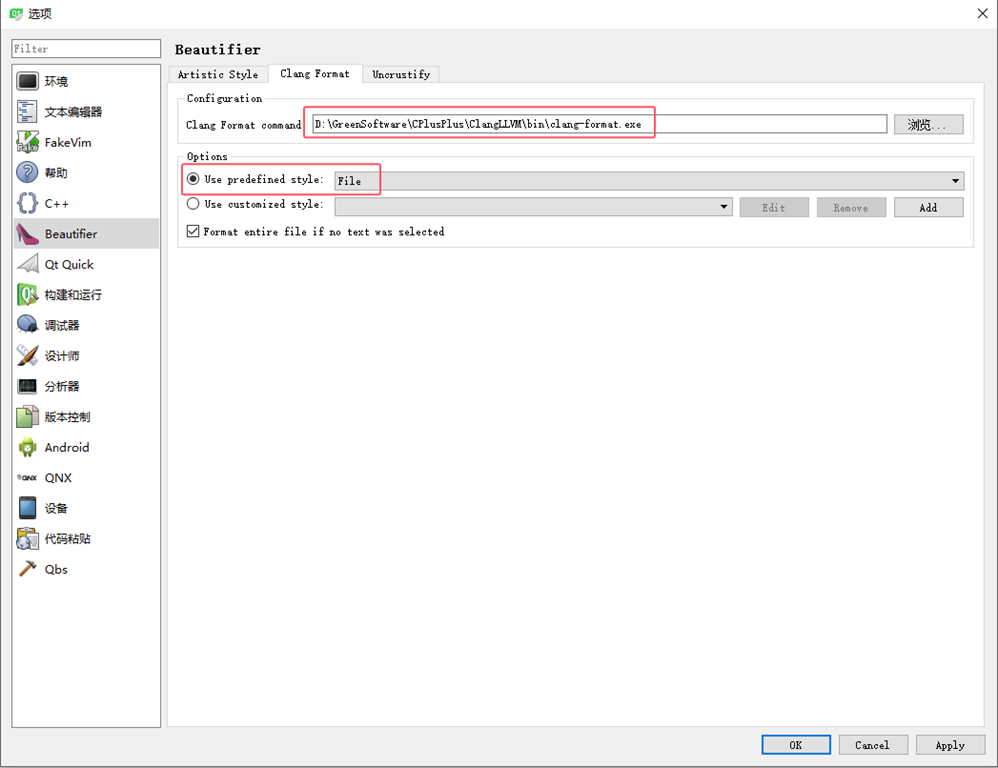The width and height of the screenshot is (998, 768).
Task: Click the Remove style button
Action: click(851, 207)
